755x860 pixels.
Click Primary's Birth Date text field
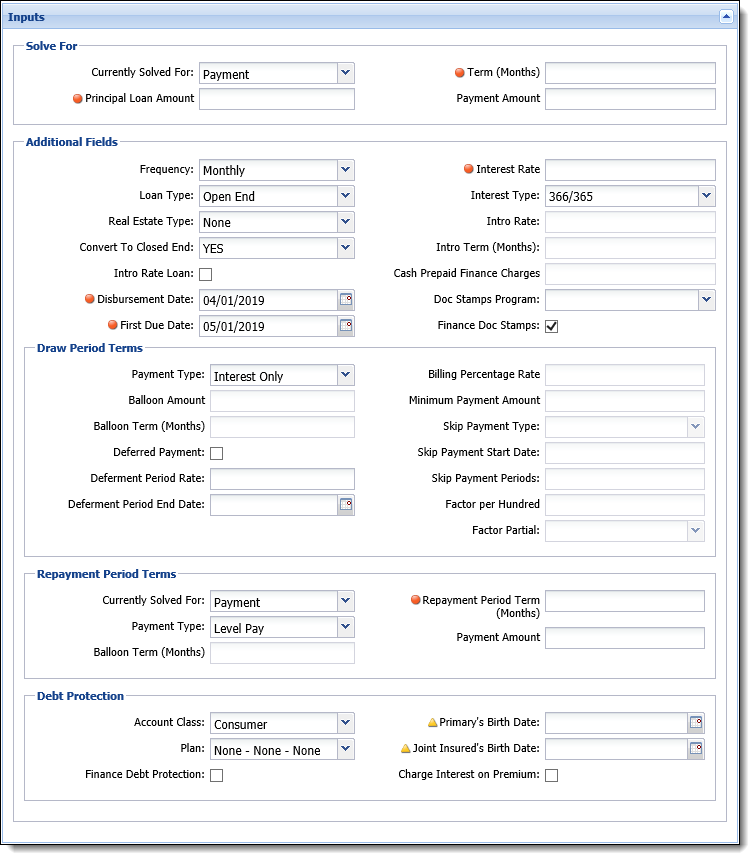click(x=617, y=723)
